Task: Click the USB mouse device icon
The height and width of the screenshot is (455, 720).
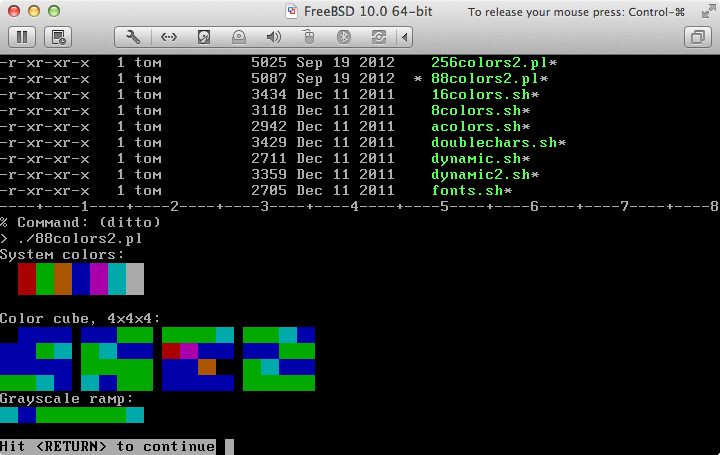Action: [x=309, y=37]
